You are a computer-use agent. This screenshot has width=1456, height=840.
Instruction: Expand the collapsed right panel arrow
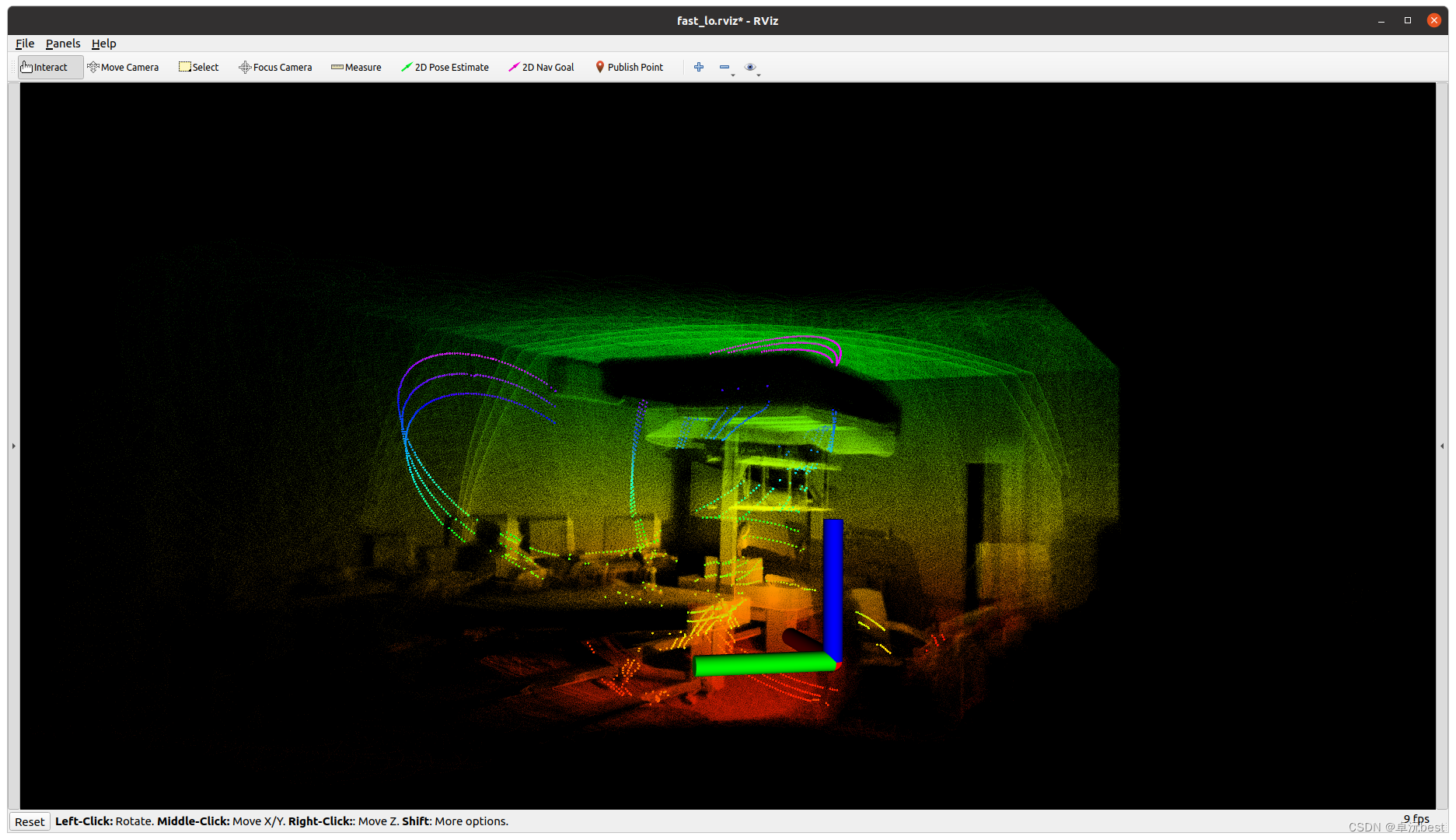(1444, 446)
